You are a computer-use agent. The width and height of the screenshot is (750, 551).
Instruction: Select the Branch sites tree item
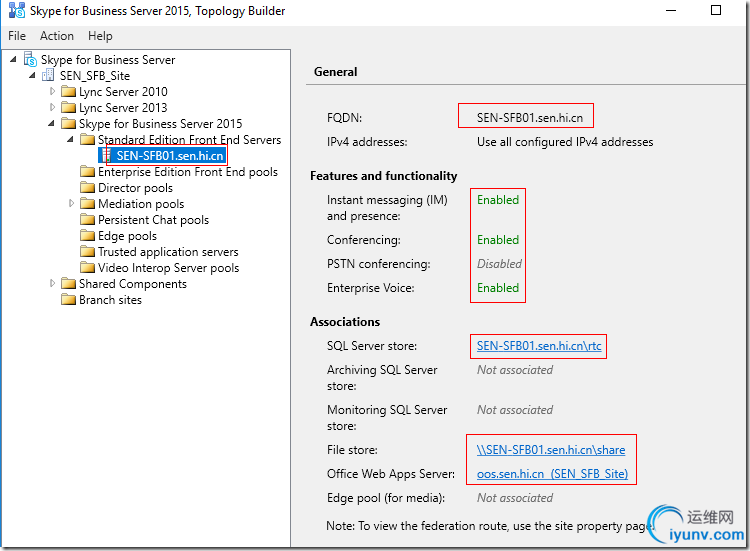click(x=110, y=300)
